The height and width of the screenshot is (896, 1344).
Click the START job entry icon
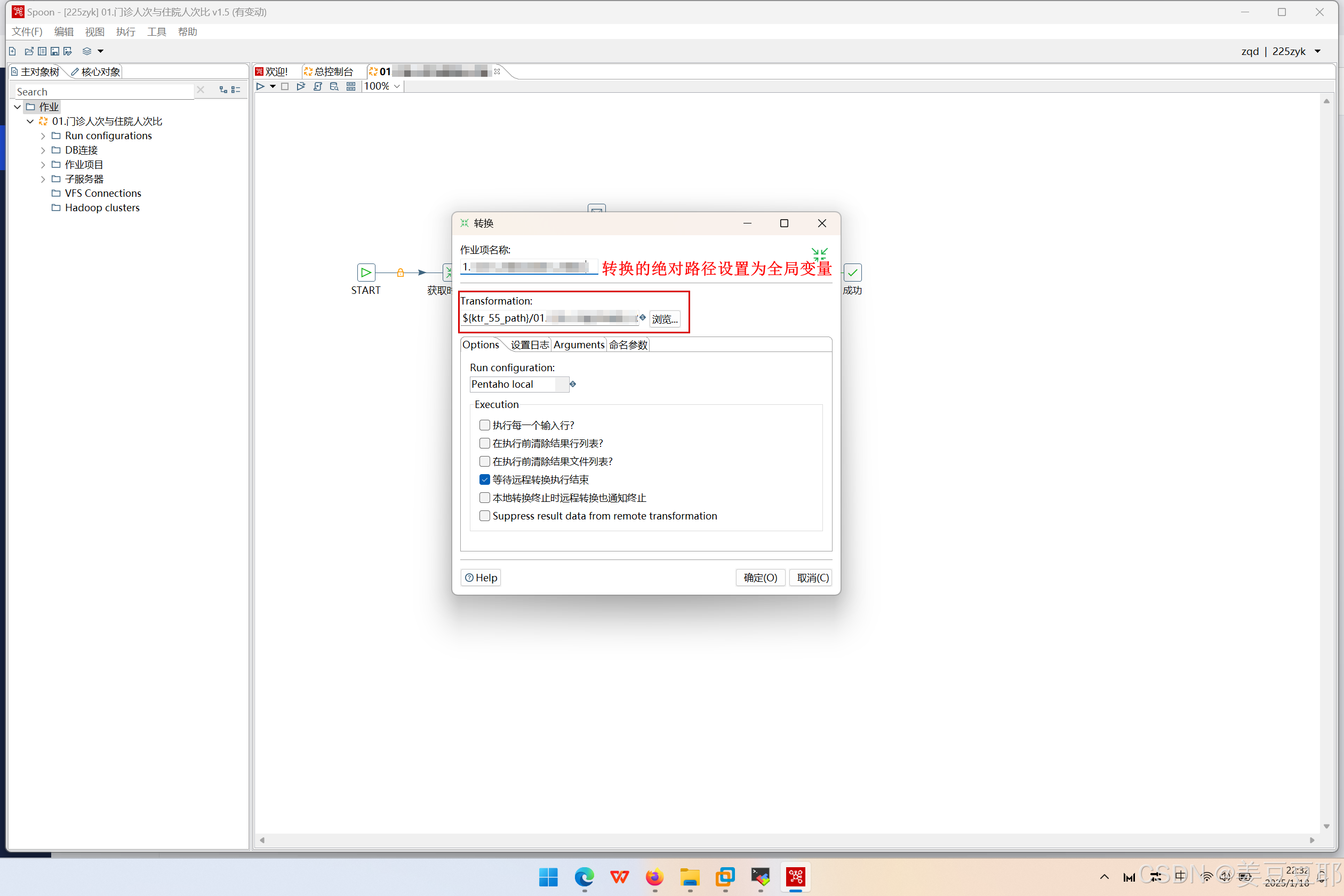(366, 273)
